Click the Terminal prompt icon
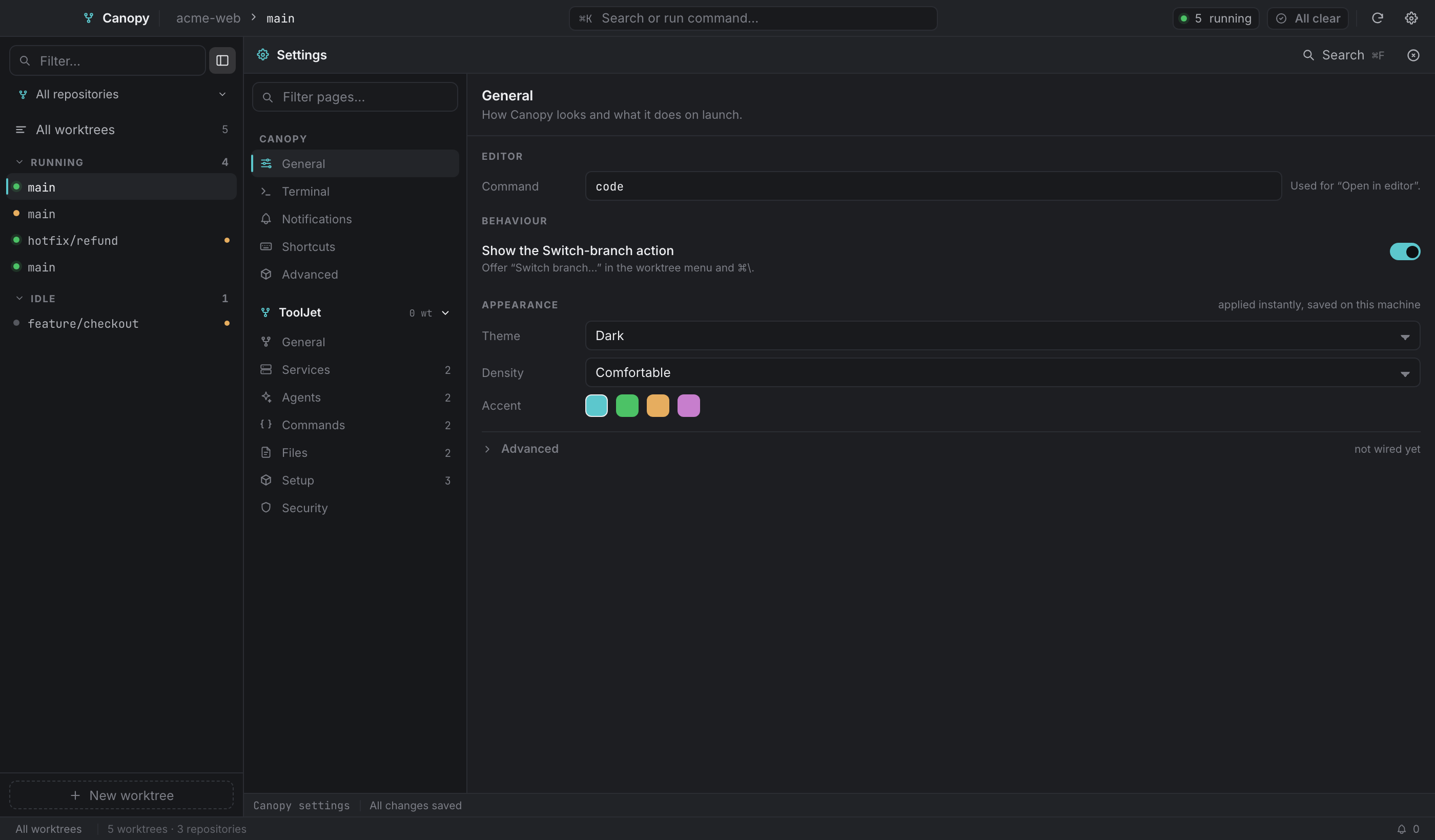This screenshot has width=1435, height=840. 266,191
